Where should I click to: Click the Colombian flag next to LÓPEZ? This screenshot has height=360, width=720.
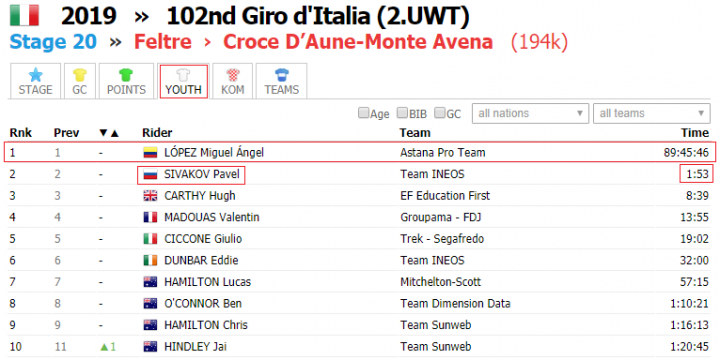pyautogui.click(x=151, y=152)
